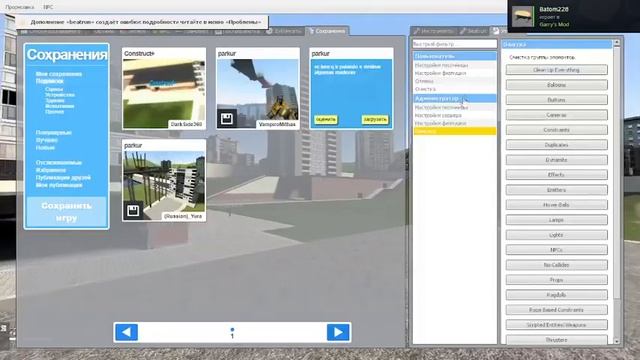Click the Balloons cleanup button
640x360 pixels.
(556, 85)
